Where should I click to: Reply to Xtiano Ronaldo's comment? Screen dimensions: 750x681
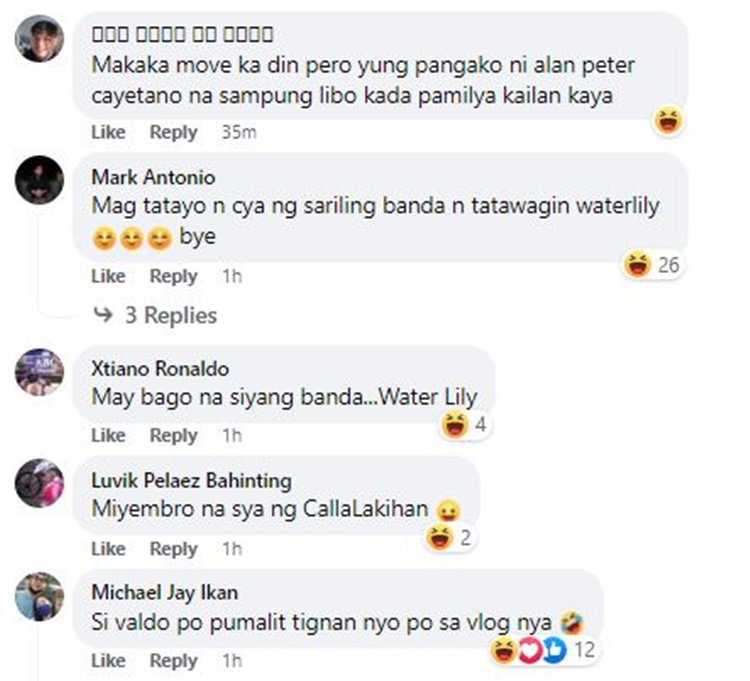tap(174, 435)
